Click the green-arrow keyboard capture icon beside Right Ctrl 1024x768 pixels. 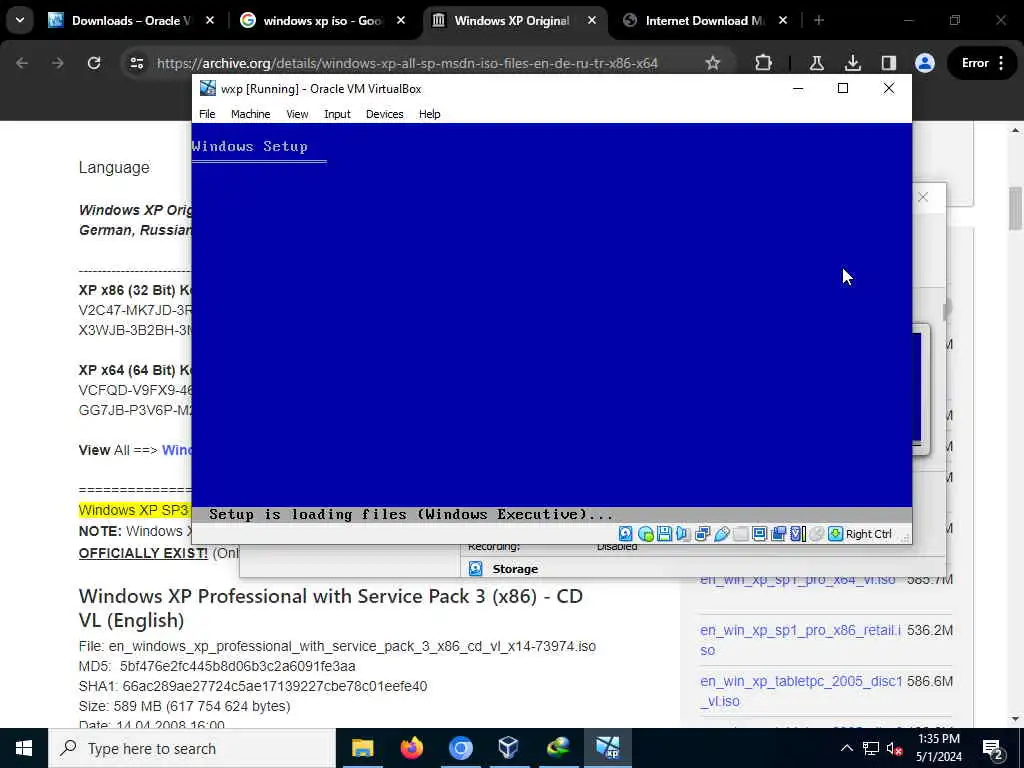(835, 534)
